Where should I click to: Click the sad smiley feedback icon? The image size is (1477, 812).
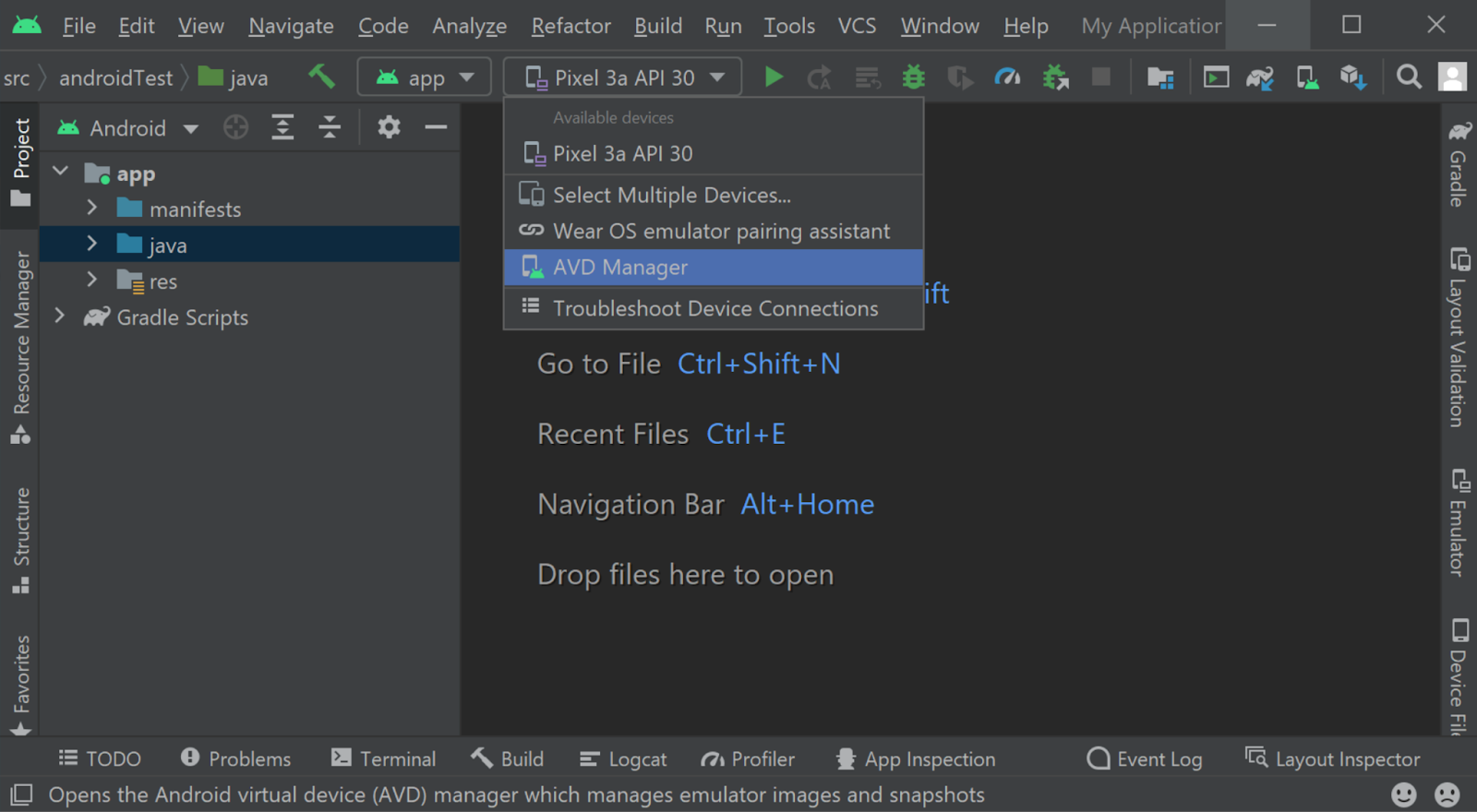pos(1447,794)
